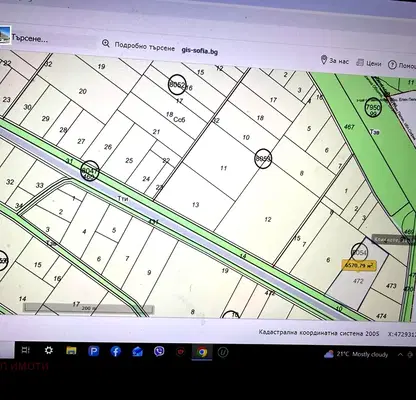The image size is (416, 400).
Task: Select the circled 7950 district marker
Action: [x=373, y=108]
